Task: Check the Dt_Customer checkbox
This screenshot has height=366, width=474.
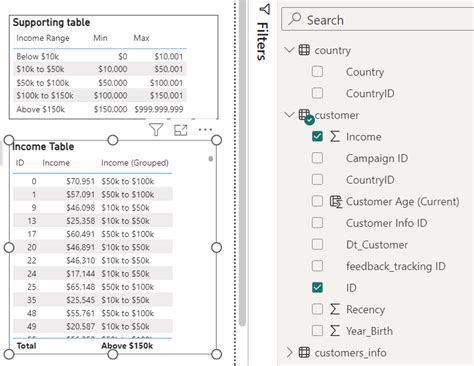Action: tap(317, 244)
